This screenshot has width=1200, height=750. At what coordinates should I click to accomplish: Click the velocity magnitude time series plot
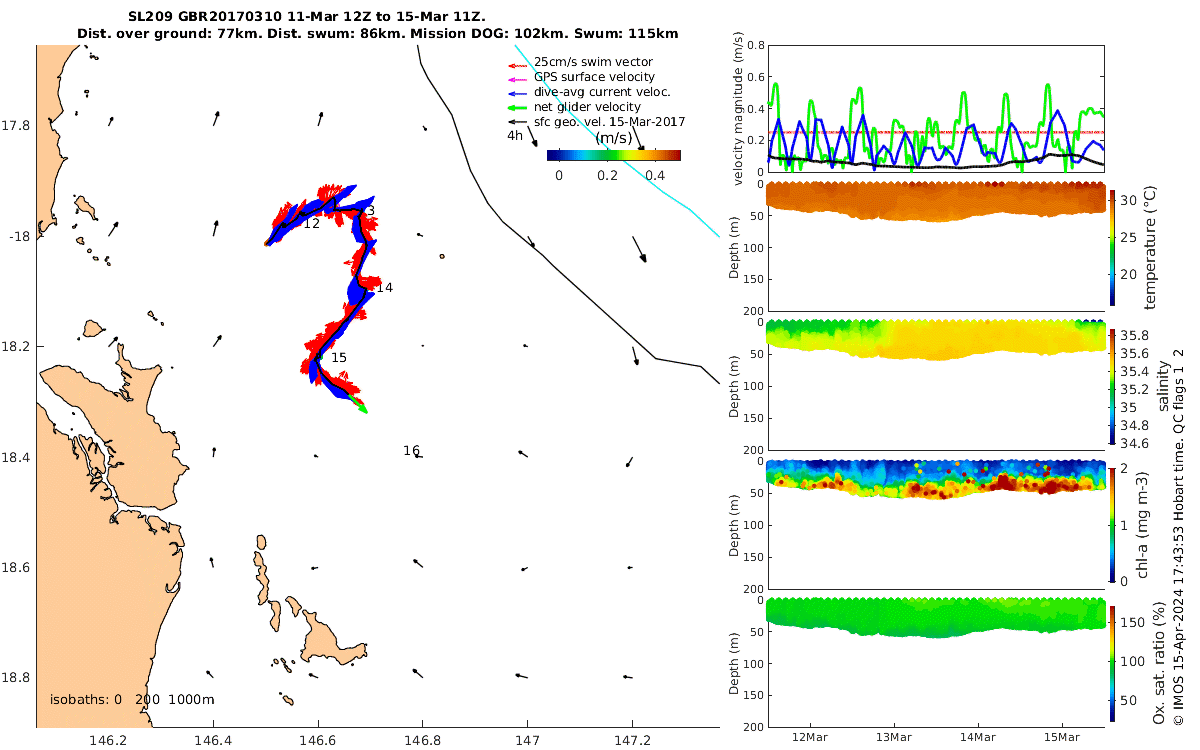tap(935, 108)
